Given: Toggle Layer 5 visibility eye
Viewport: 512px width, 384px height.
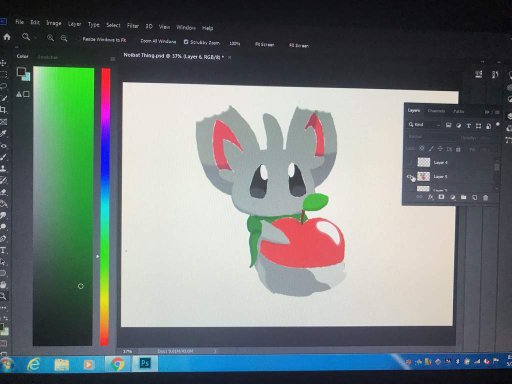Looking at the screenshot, I should pyautogui.click(x=410, y=176).
